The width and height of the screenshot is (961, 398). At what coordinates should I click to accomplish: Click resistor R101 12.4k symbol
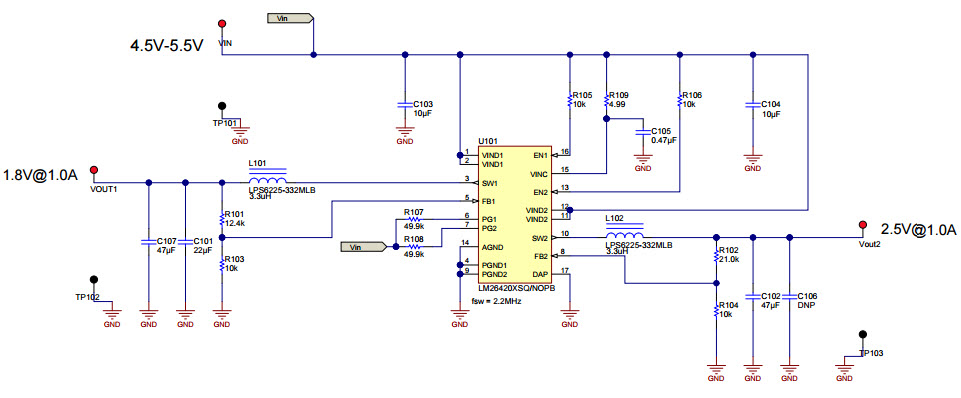click(222, 218)
